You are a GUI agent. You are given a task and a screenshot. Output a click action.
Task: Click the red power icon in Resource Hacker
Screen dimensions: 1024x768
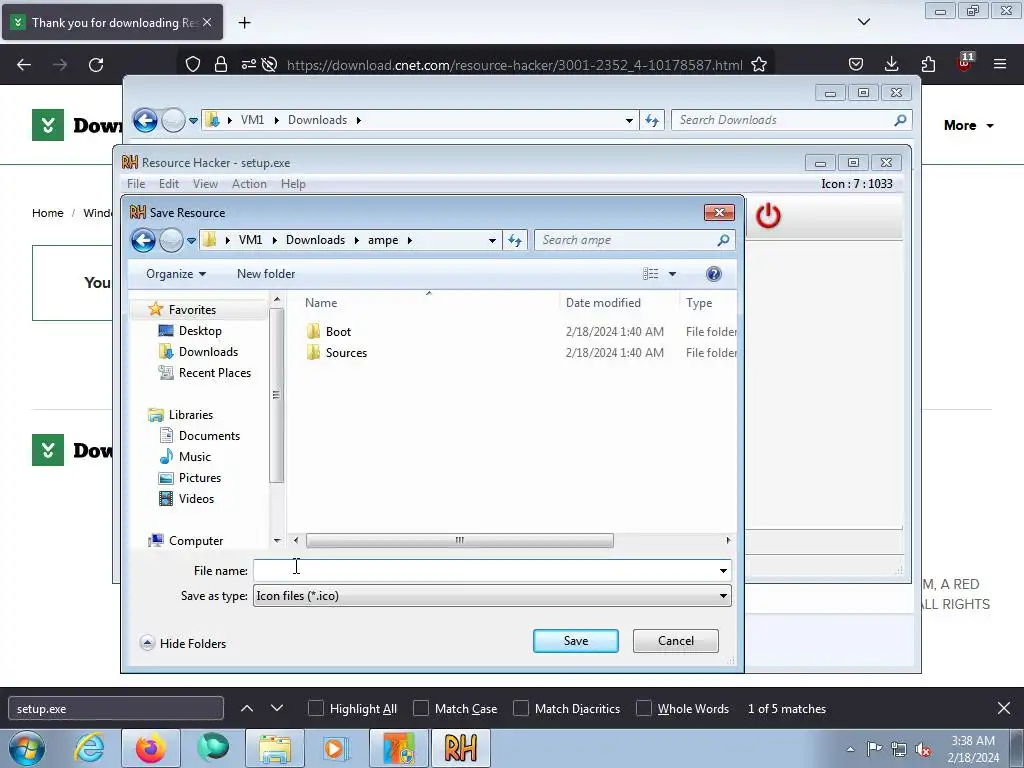click(x=768, y=216)
